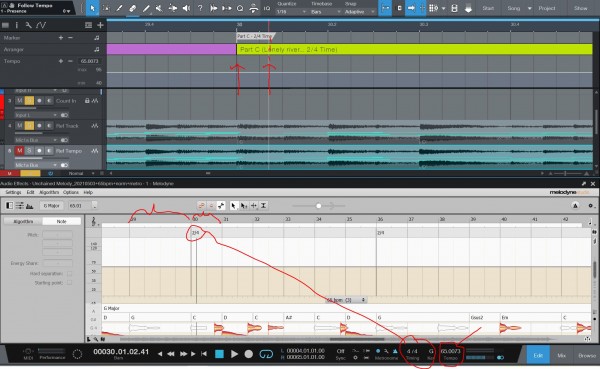
Task: Click the Q quantize icon
Action: pyautogui.click(x=240, y=8)
